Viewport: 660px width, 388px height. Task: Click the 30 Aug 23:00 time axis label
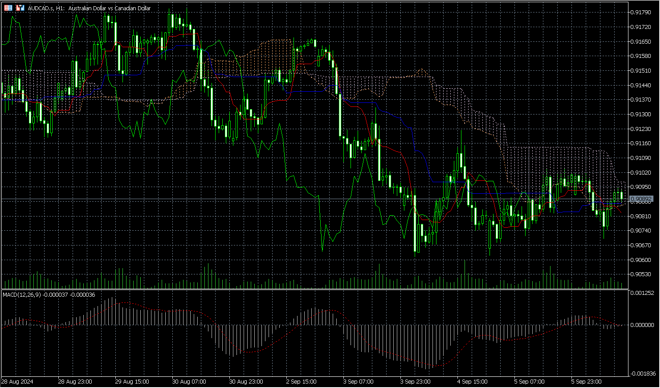pyautogui.click(x=246, y=382)
